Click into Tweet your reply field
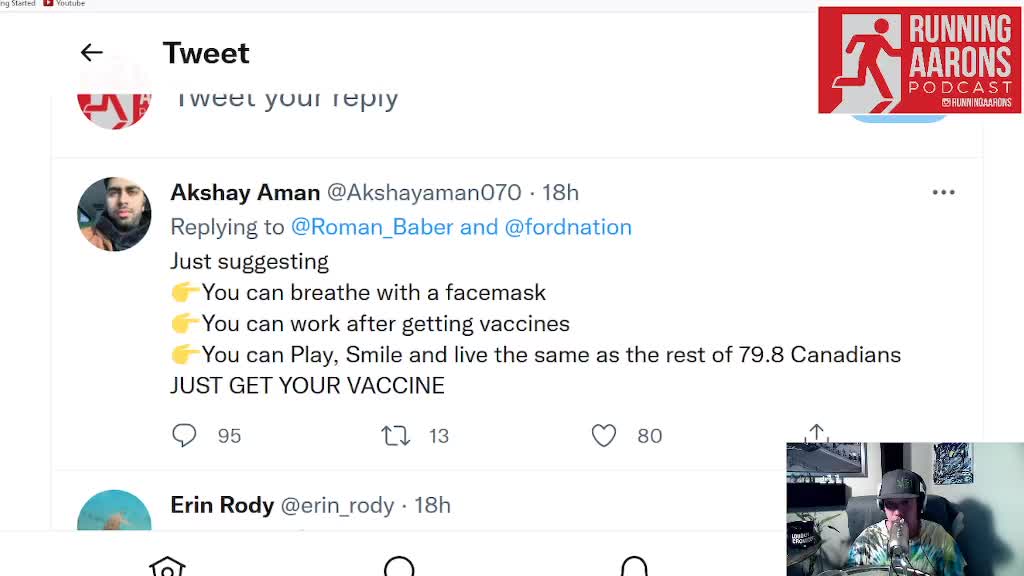Viewport: 1024px width, 576px height. [286, 99]
